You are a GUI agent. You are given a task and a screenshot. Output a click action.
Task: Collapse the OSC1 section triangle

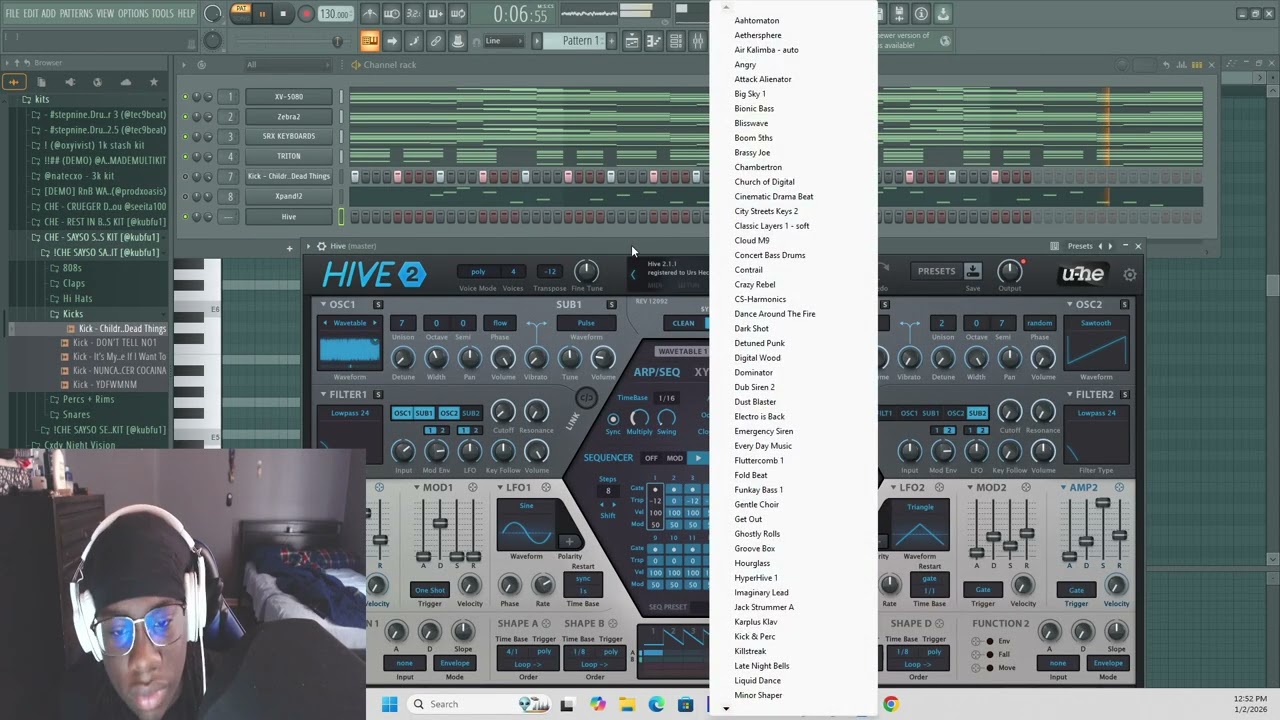(x=323, y=304)
